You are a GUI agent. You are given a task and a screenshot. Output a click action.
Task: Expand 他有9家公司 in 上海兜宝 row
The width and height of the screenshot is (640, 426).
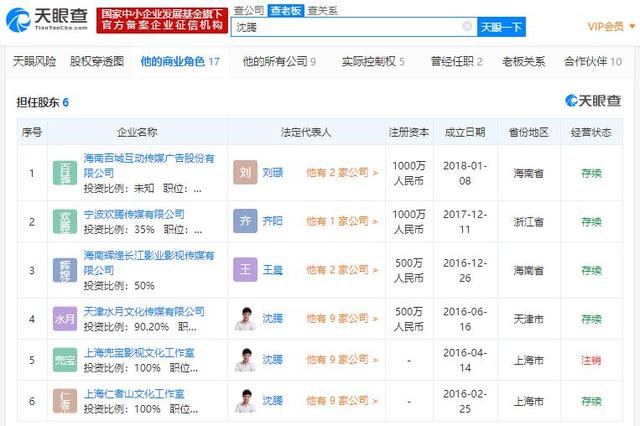click(342, 359)
